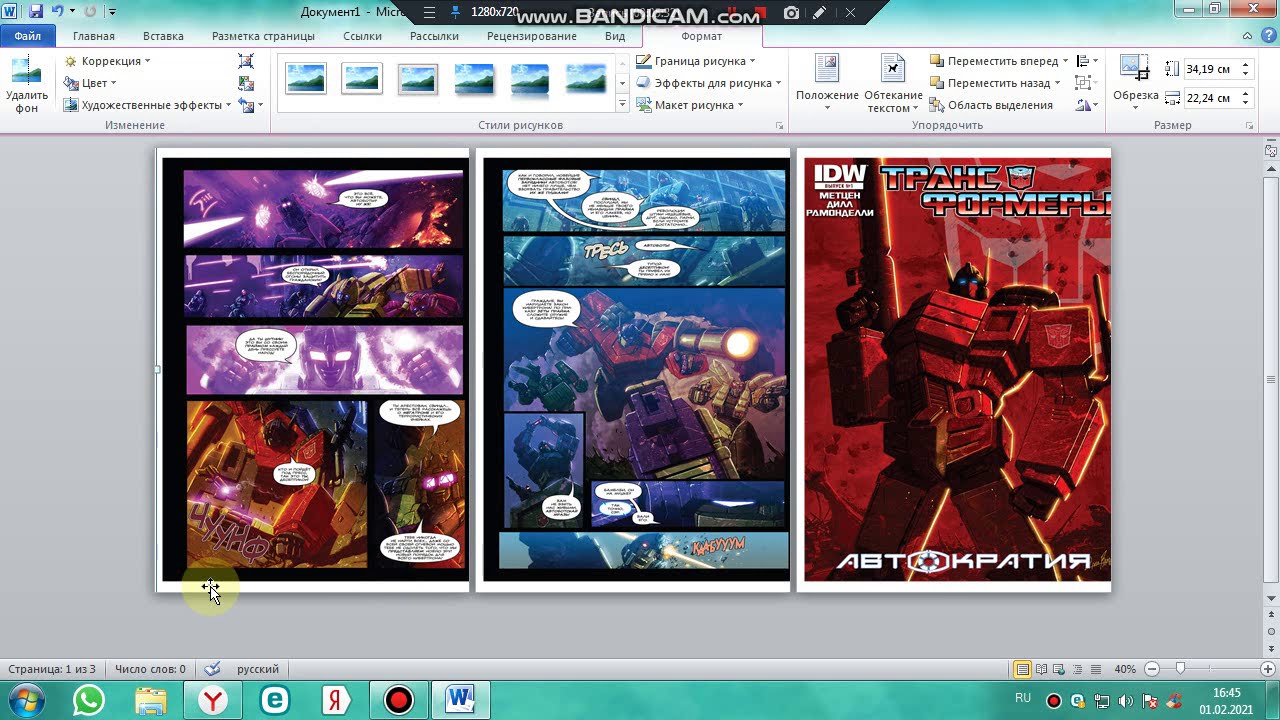Switch to the Вид tab
Viewport: 1280px width, 720px height.
click(615, 36)
